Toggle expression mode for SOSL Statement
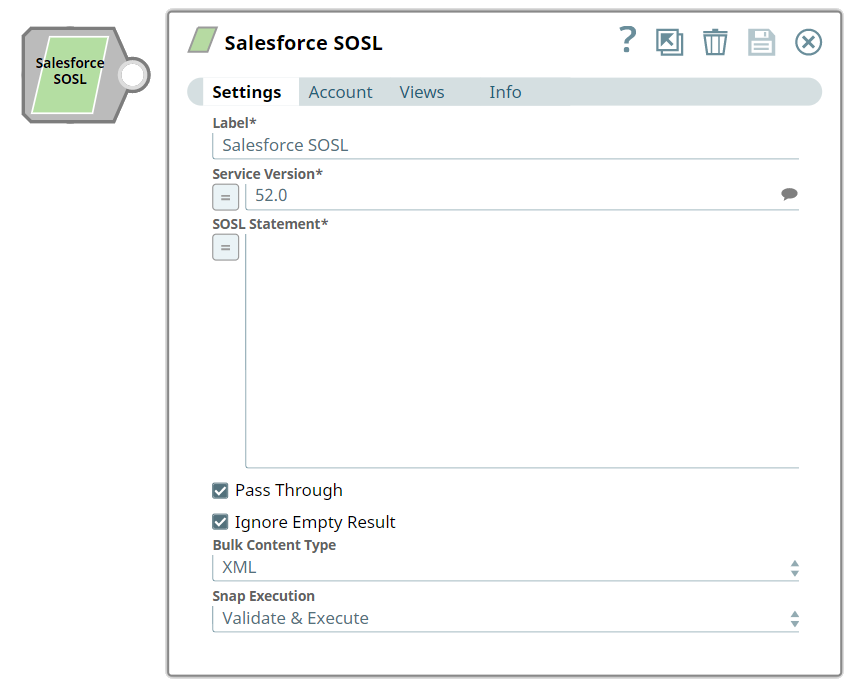854x691 pixels. pyautogui.click(x=225, y=247)
